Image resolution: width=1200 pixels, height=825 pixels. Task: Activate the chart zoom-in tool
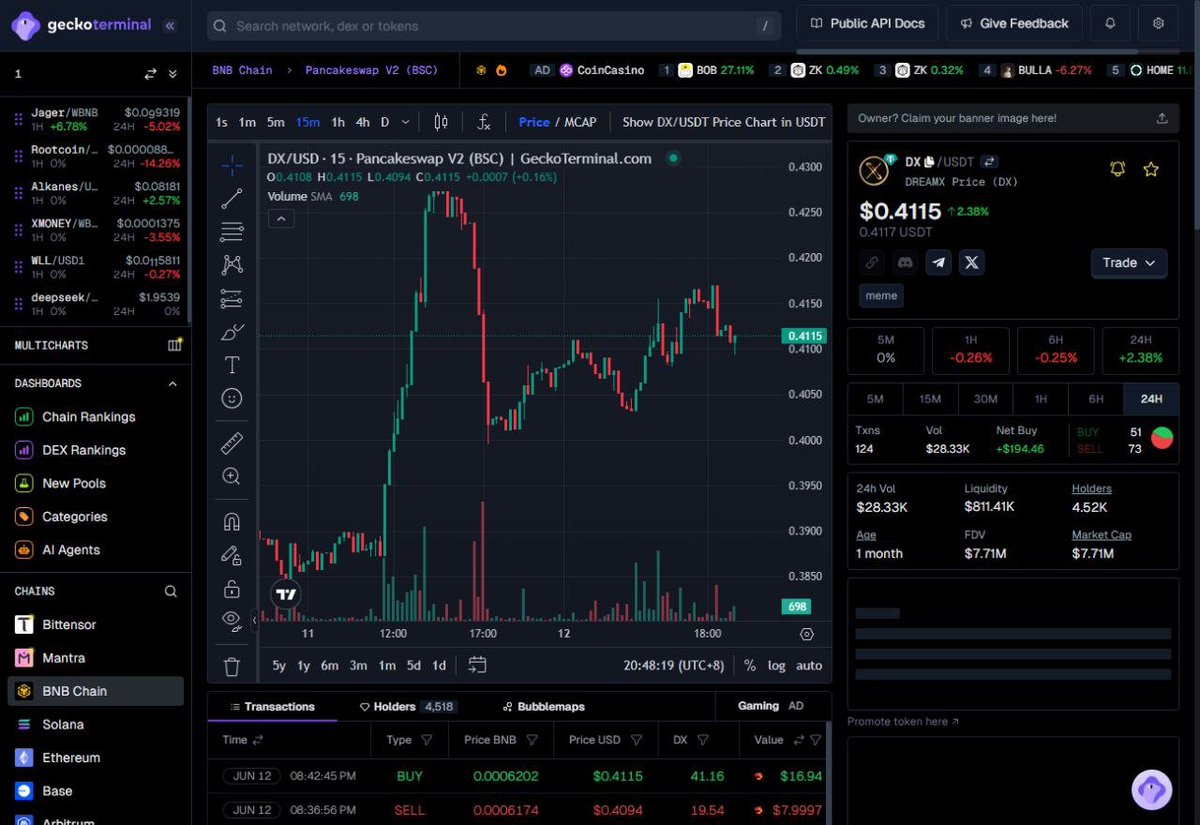(232, 476)
